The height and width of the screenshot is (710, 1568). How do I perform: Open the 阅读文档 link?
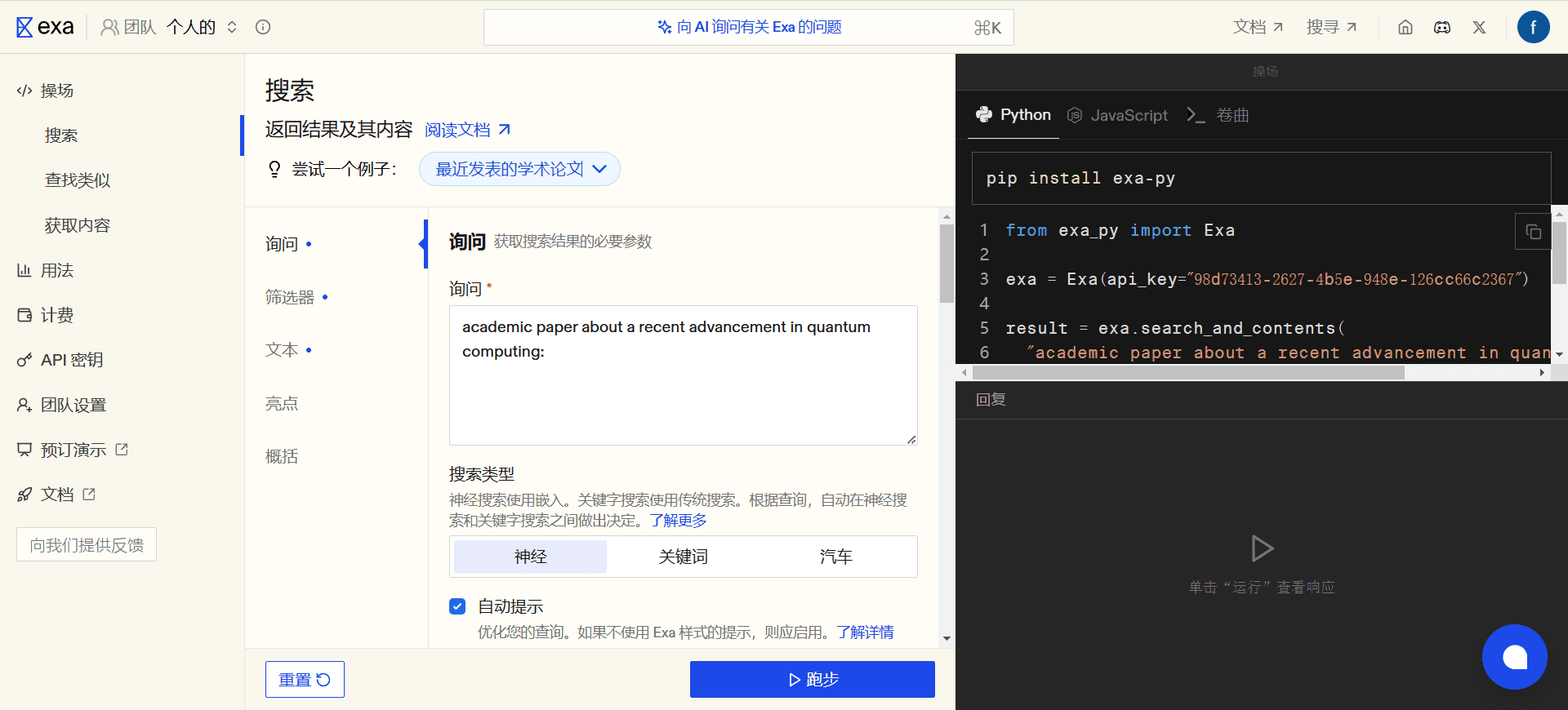pyautogui.click(x=467, y=130)
